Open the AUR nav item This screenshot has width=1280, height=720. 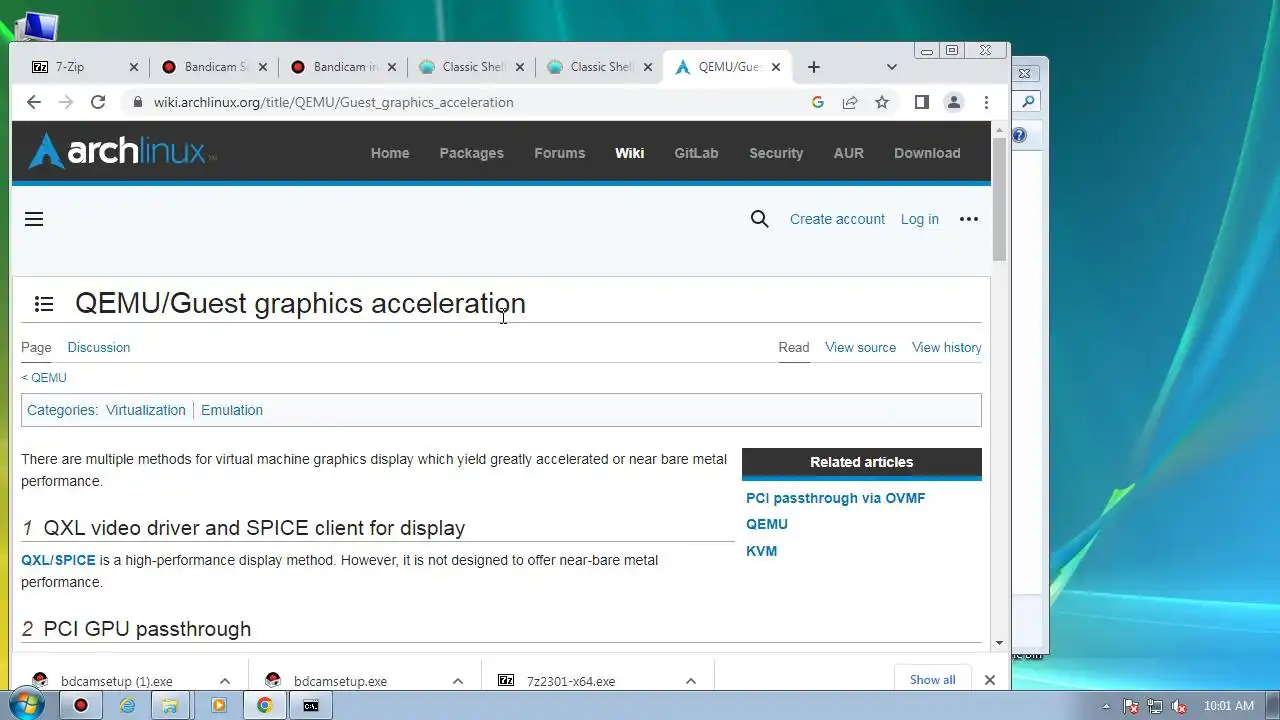coord(848,153)
